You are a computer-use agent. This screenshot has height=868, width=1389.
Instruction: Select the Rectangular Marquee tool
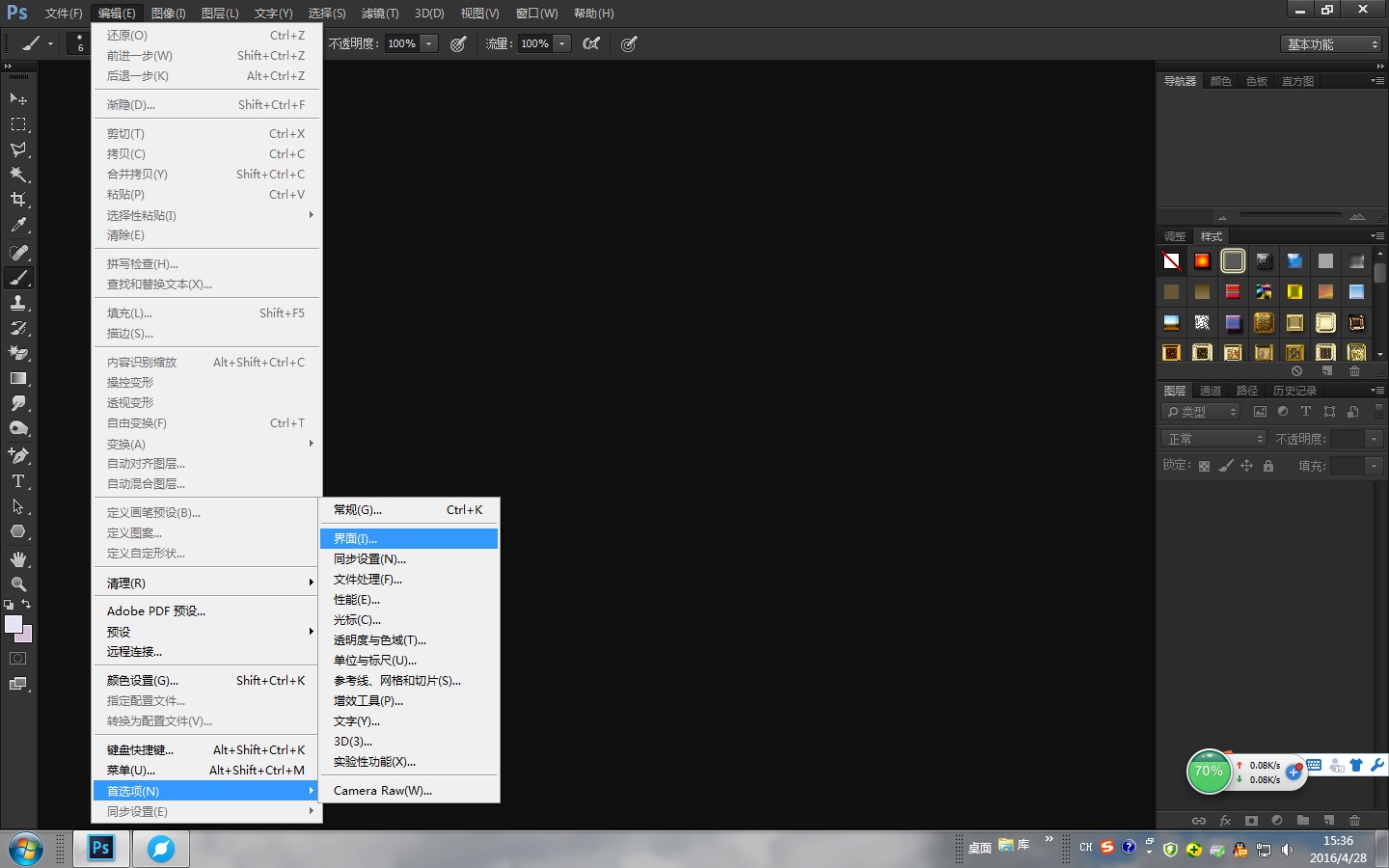pyautogui.click(x=18, y=124)
